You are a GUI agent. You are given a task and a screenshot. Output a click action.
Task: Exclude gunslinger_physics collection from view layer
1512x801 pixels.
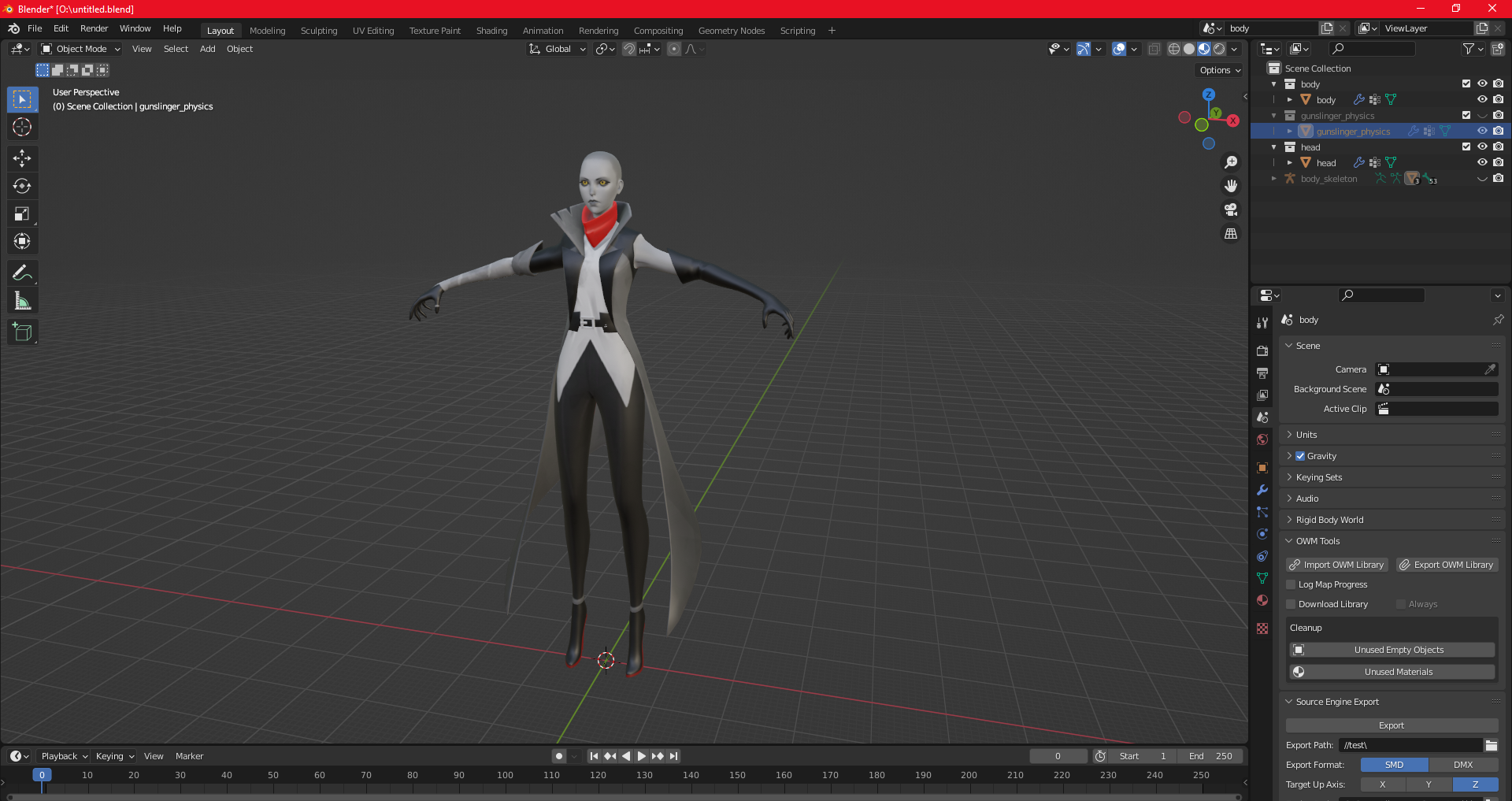click(x=1466, y=116)
